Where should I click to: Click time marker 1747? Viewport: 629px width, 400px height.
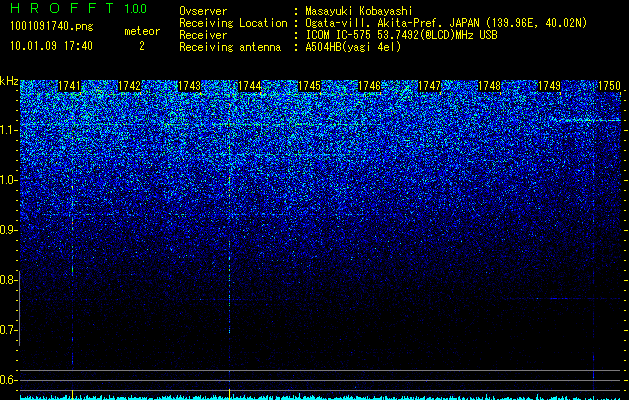pos(430,86)
